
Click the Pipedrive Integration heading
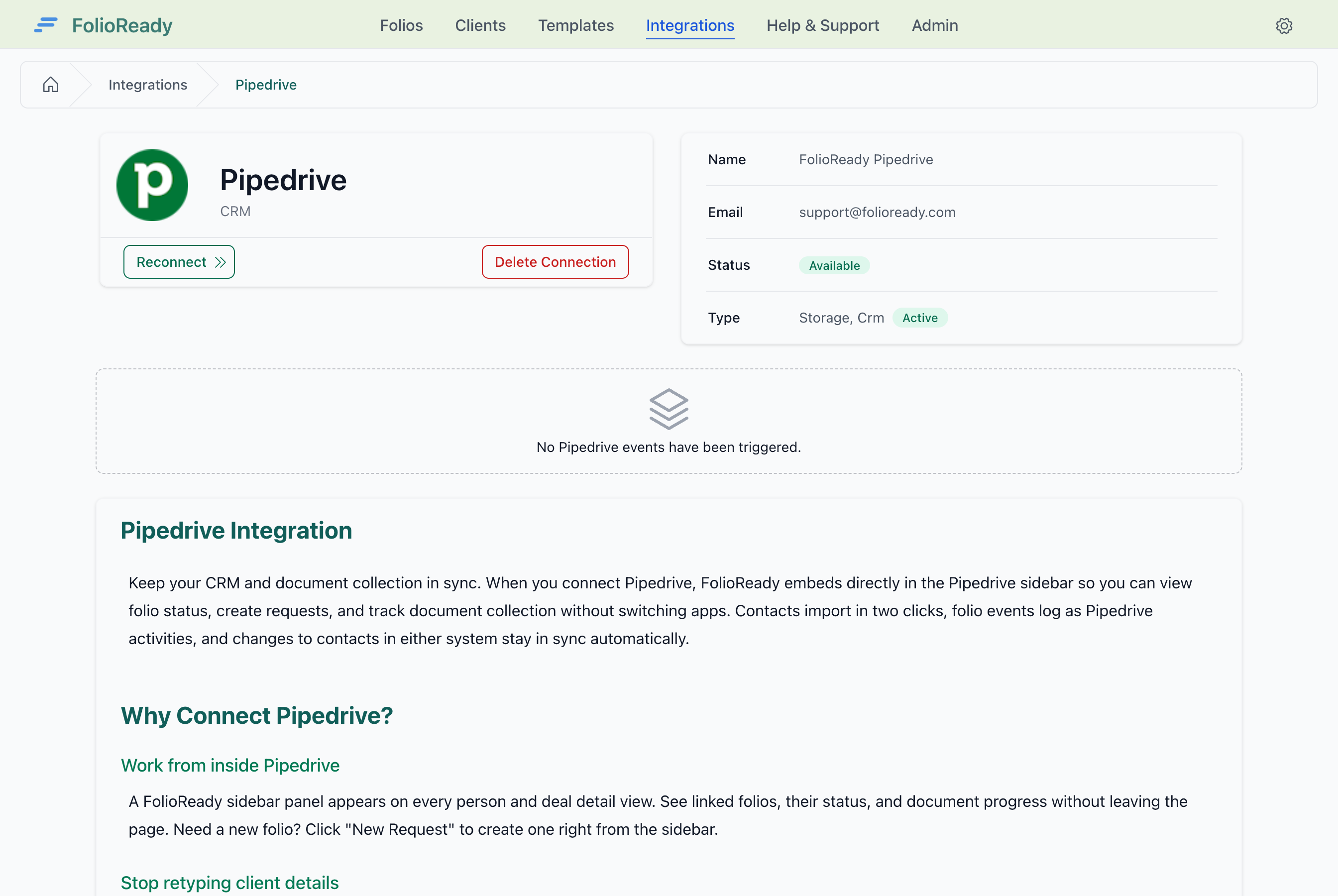click(x=236, y=530)
